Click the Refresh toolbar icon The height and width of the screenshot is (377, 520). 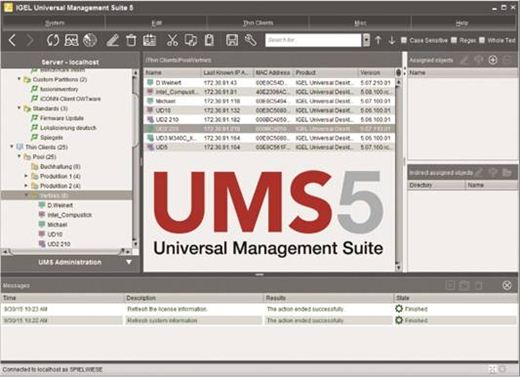coord(53,40)
